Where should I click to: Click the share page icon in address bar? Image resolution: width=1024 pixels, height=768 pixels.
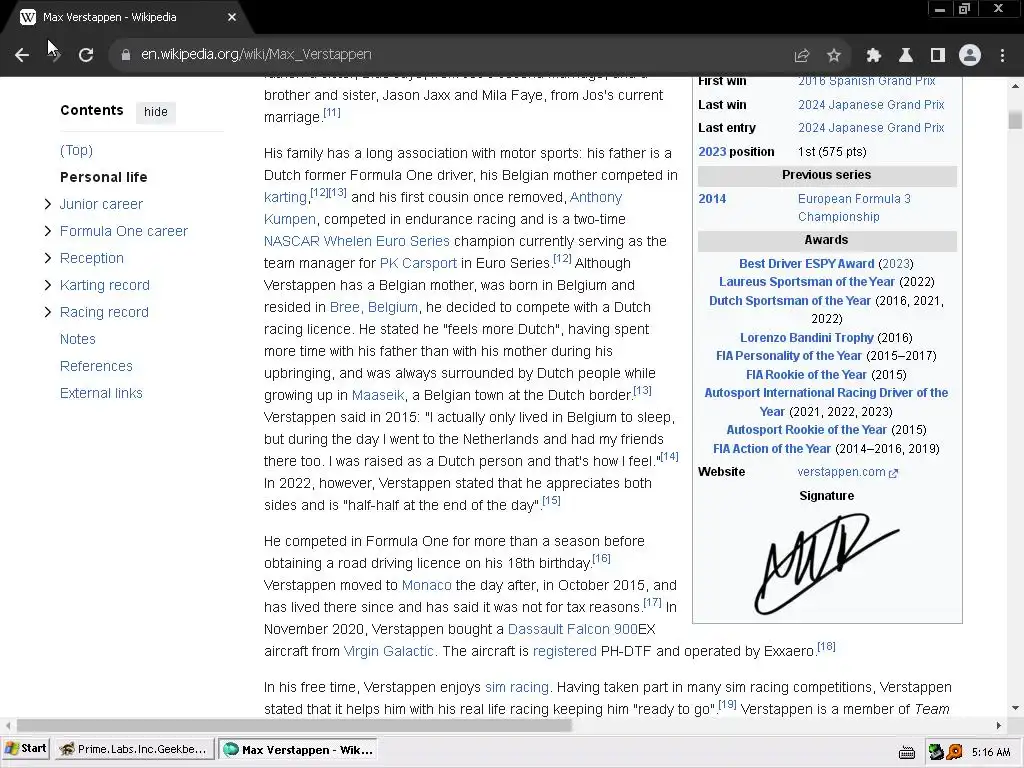coord(801,56)
